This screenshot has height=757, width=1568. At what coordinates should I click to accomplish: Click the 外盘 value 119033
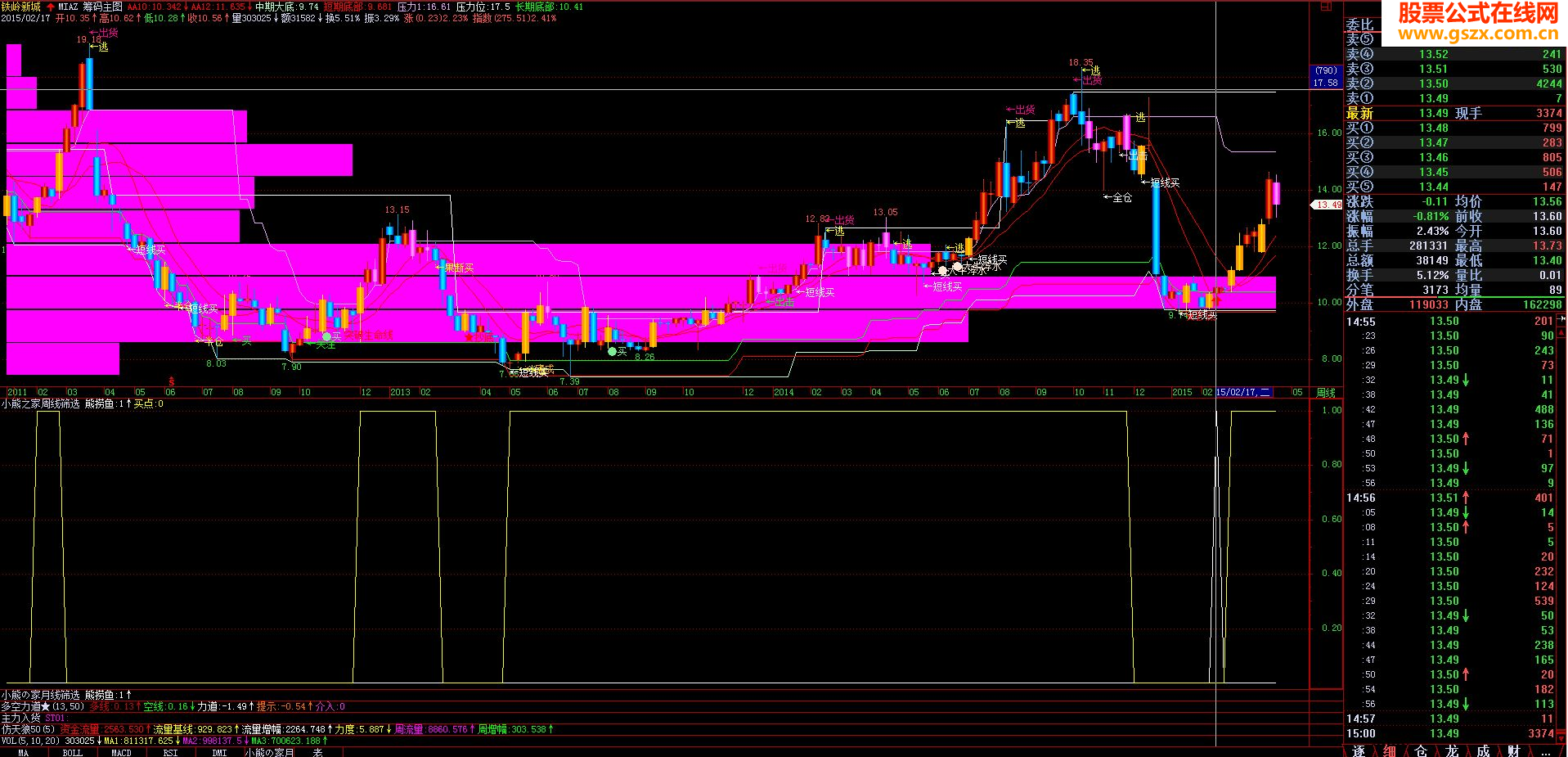[1429, 304]
